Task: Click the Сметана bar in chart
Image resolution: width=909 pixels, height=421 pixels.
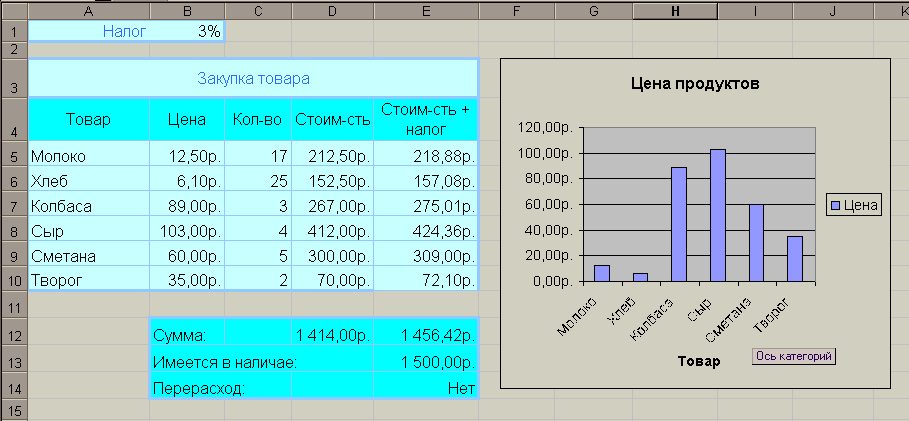Action: (757, 243)
